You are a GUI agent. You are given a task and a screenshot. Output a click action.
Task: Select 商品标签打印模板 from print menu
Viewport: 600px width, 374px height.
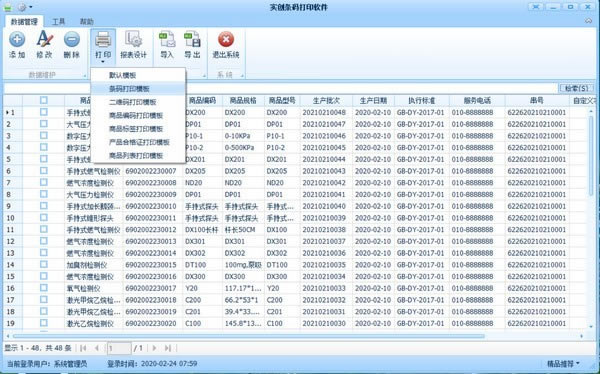pos(138,129)
